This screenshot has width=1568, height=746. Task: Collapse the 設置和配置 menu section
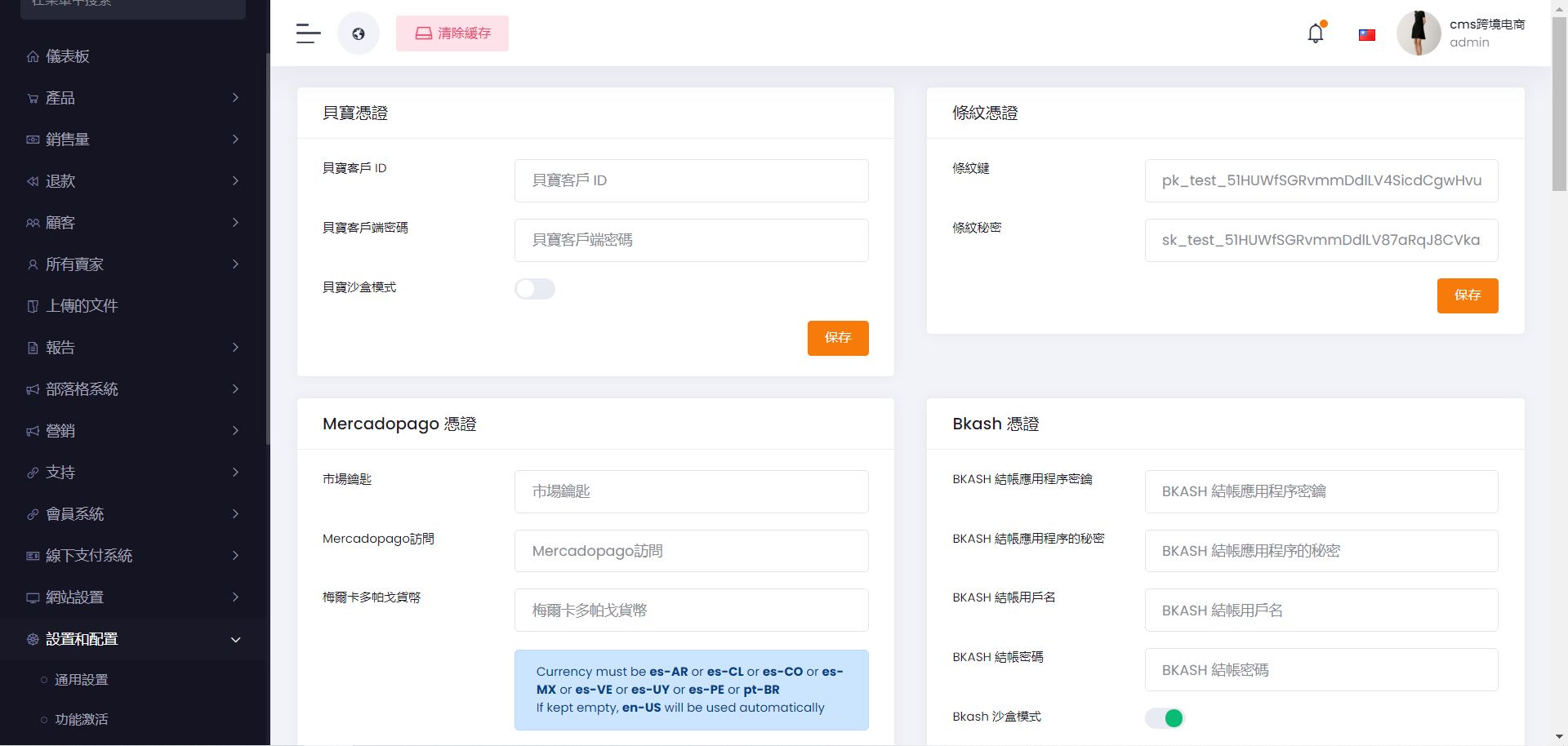click(x=235, y=640)
